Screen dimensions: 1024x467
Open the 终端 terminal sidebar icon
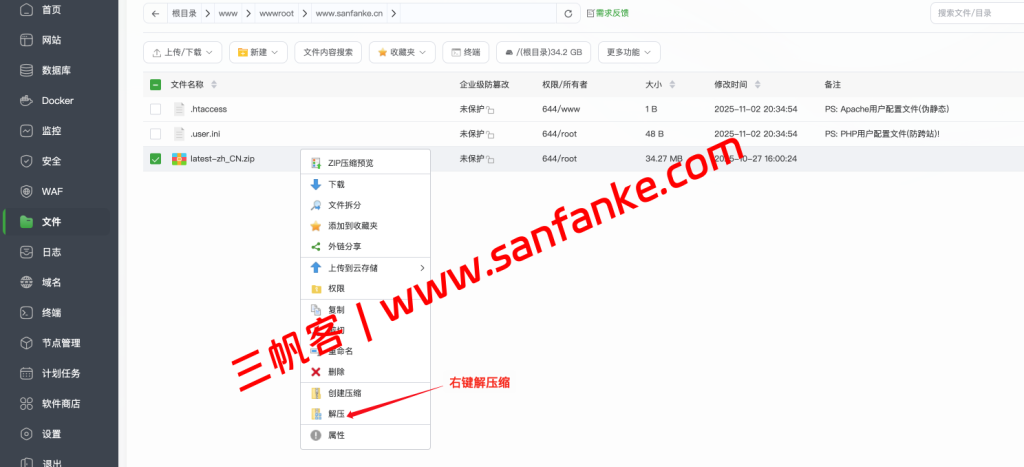point(26,313)
